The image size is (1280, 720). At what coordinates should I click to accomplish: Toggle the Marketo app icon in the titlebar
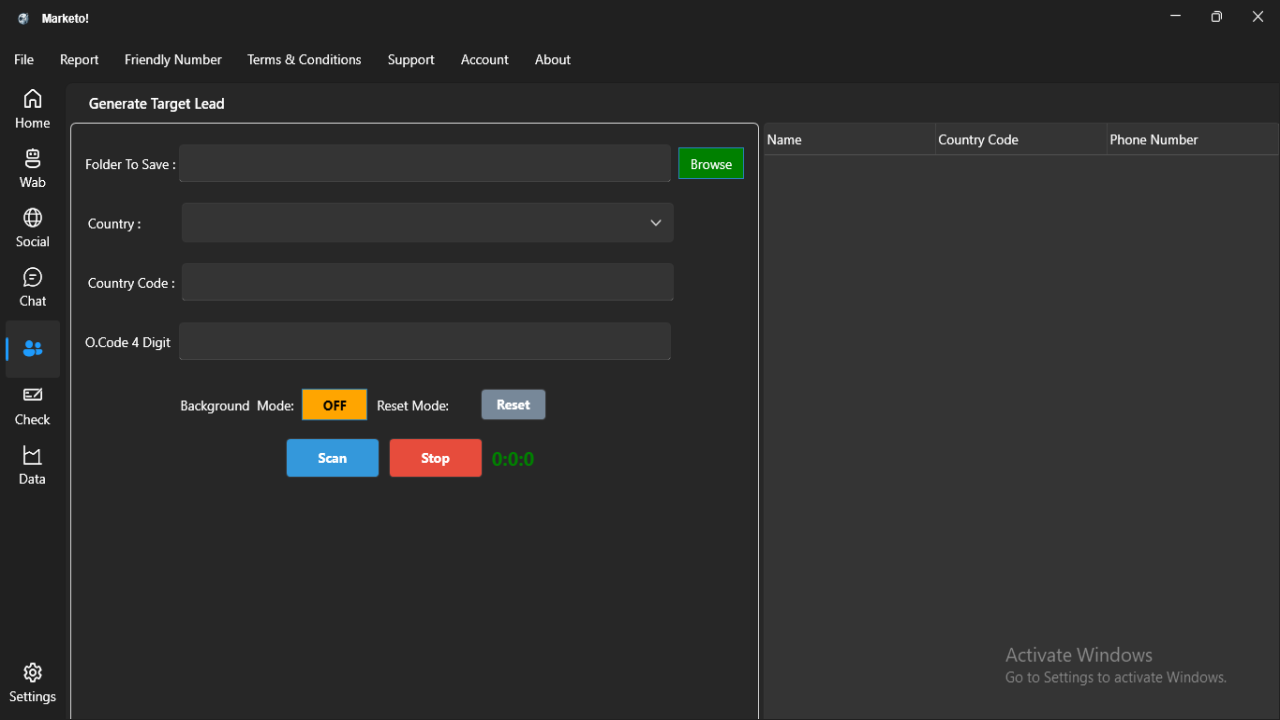22,17
